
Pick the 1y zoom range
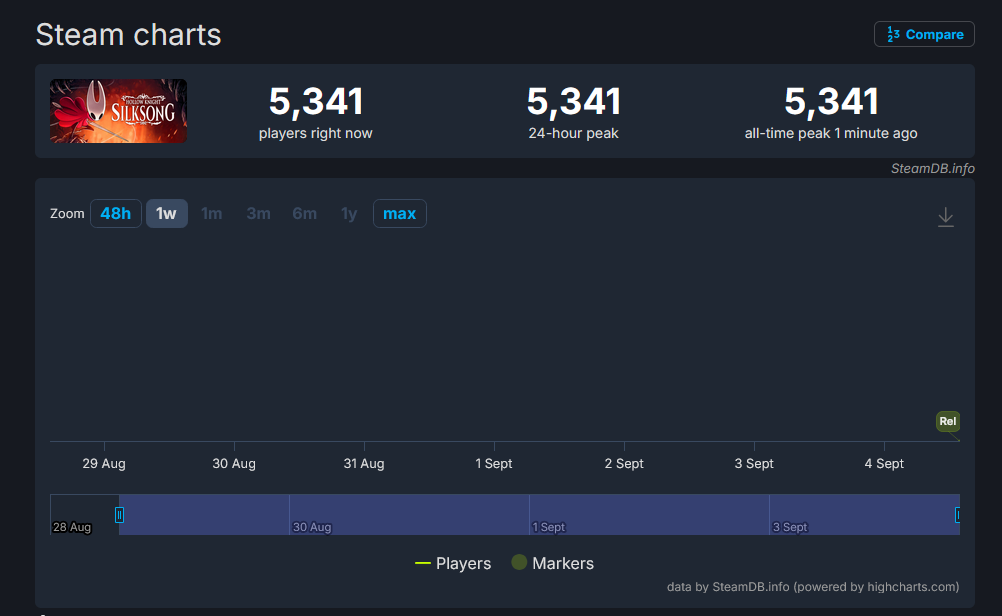pyautogui.click(x=349, y=213)
